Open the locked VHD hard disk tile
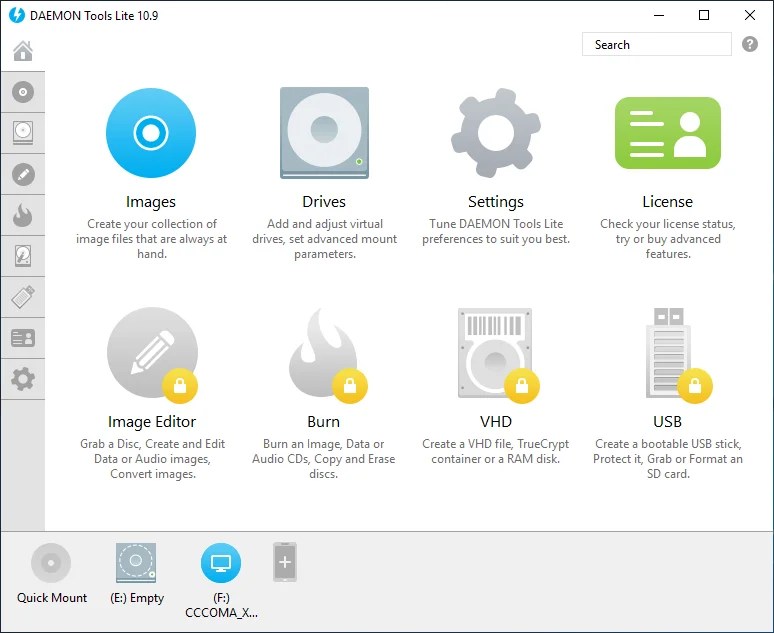The height and width of the screenshot is (633, 774). click(x=497, y=355)
